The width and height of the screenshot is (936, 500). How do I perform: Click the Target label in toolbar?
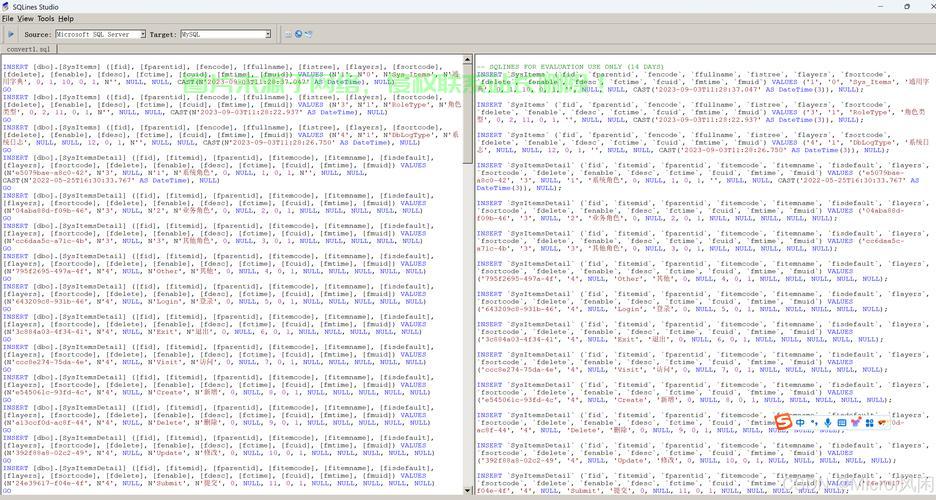163,35
